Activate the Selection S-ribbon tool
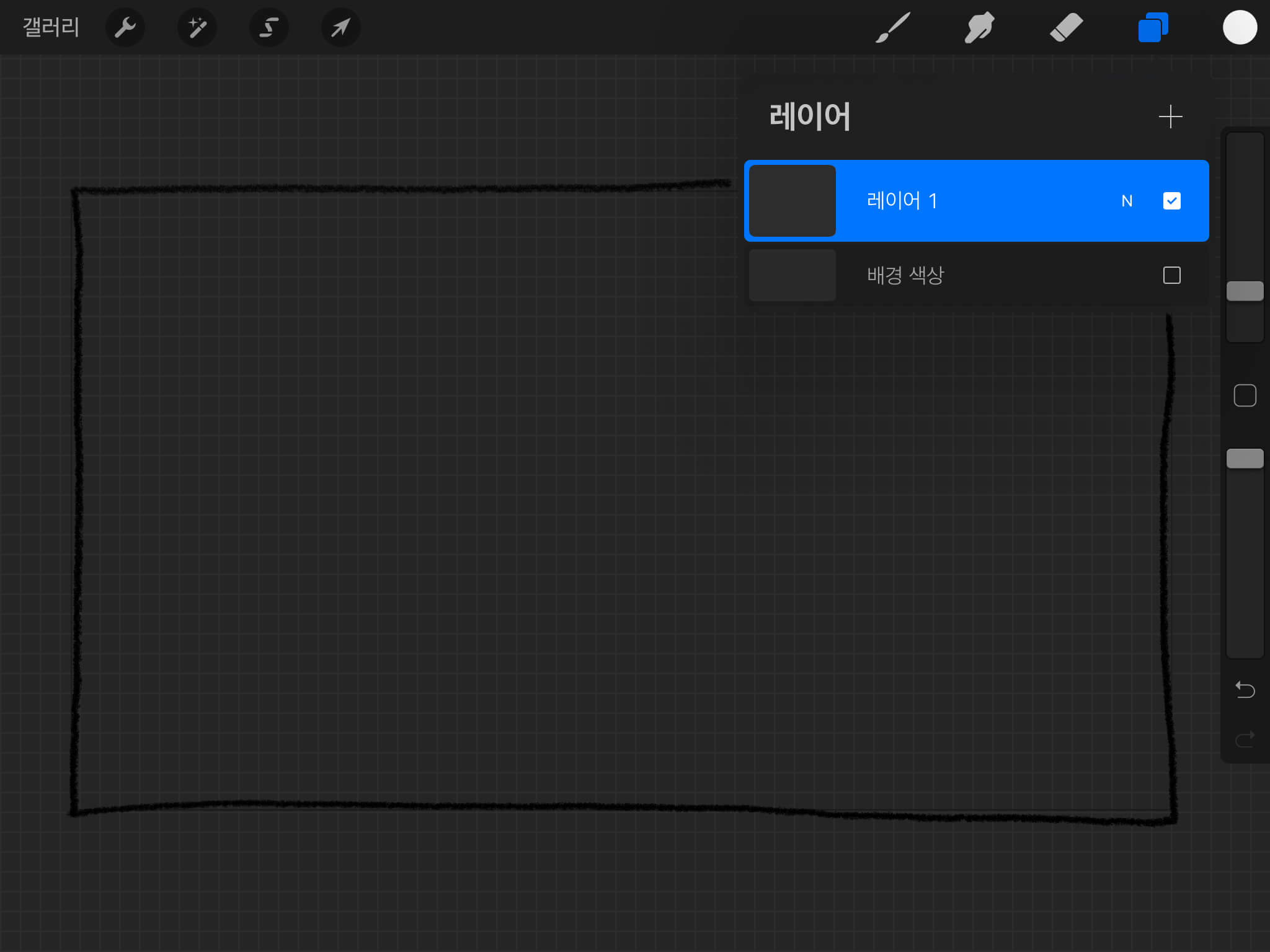 click(x=269, y=27)
